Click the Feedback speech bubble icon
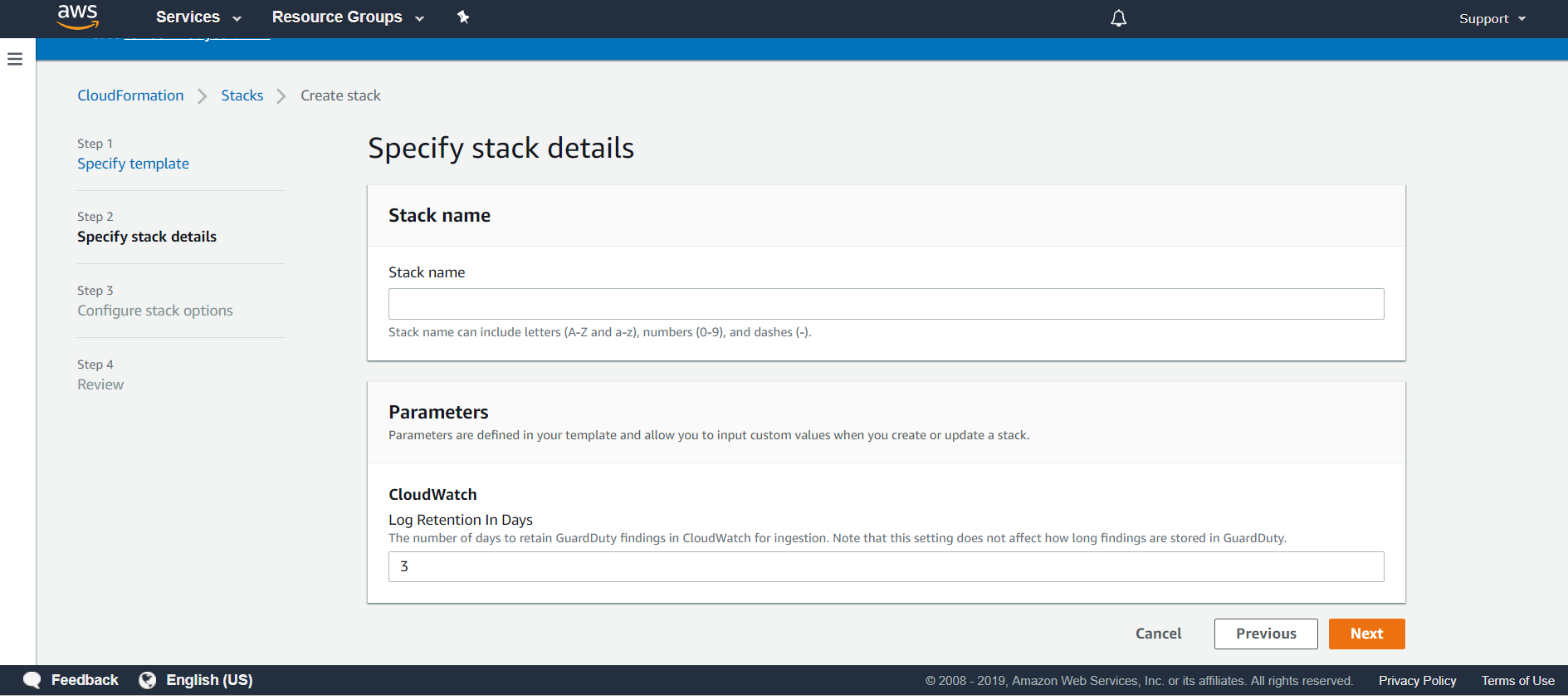Viewport: 1568px width, 700px height. coord(32,680)
